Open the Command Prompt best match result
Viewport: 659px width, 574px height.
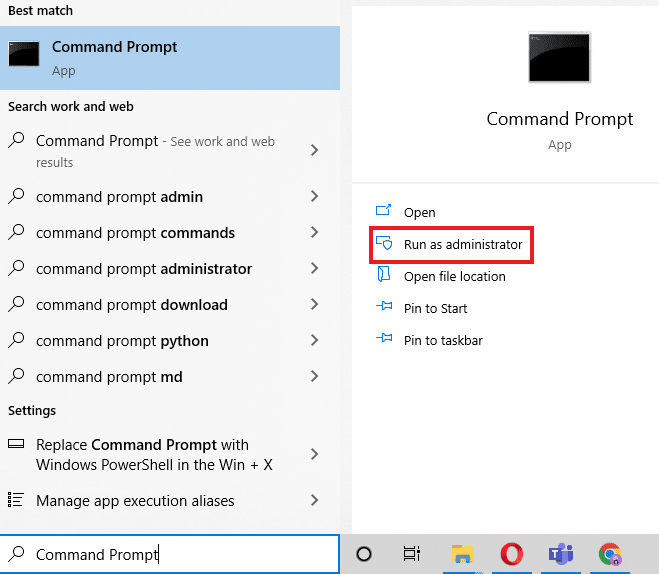(170, 58)
